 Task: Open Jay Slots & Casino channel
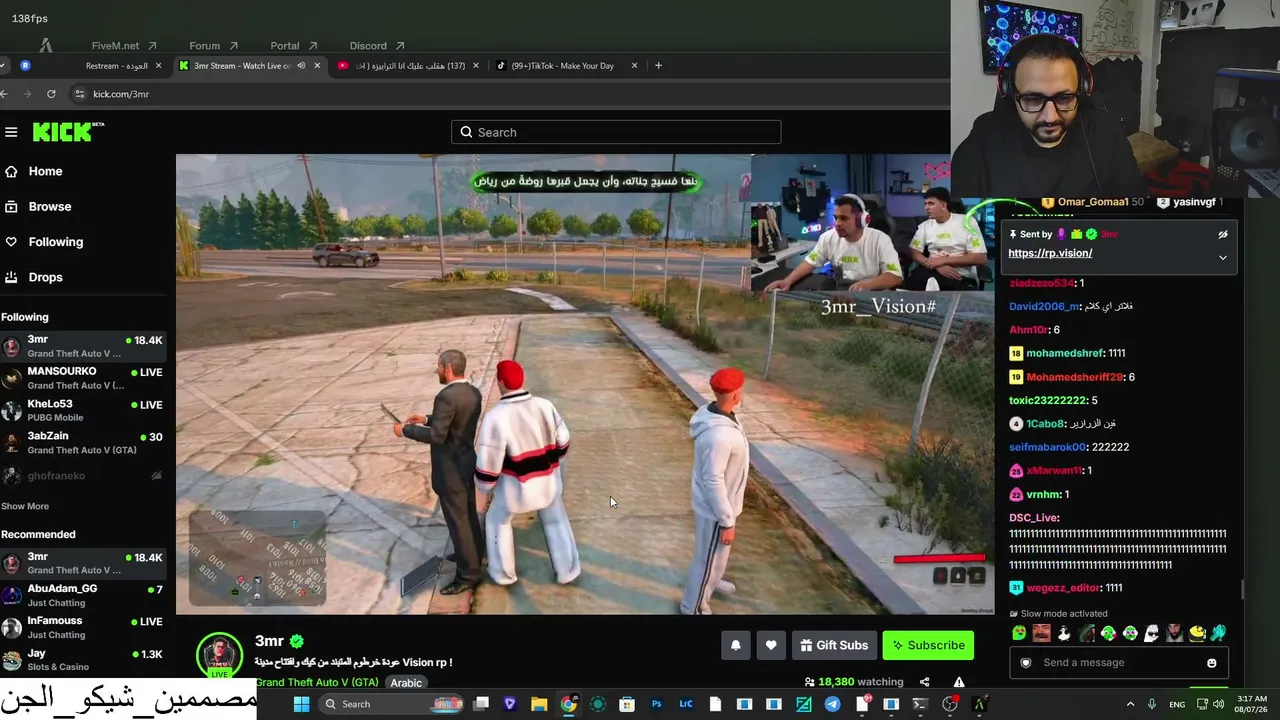(84, 659)
